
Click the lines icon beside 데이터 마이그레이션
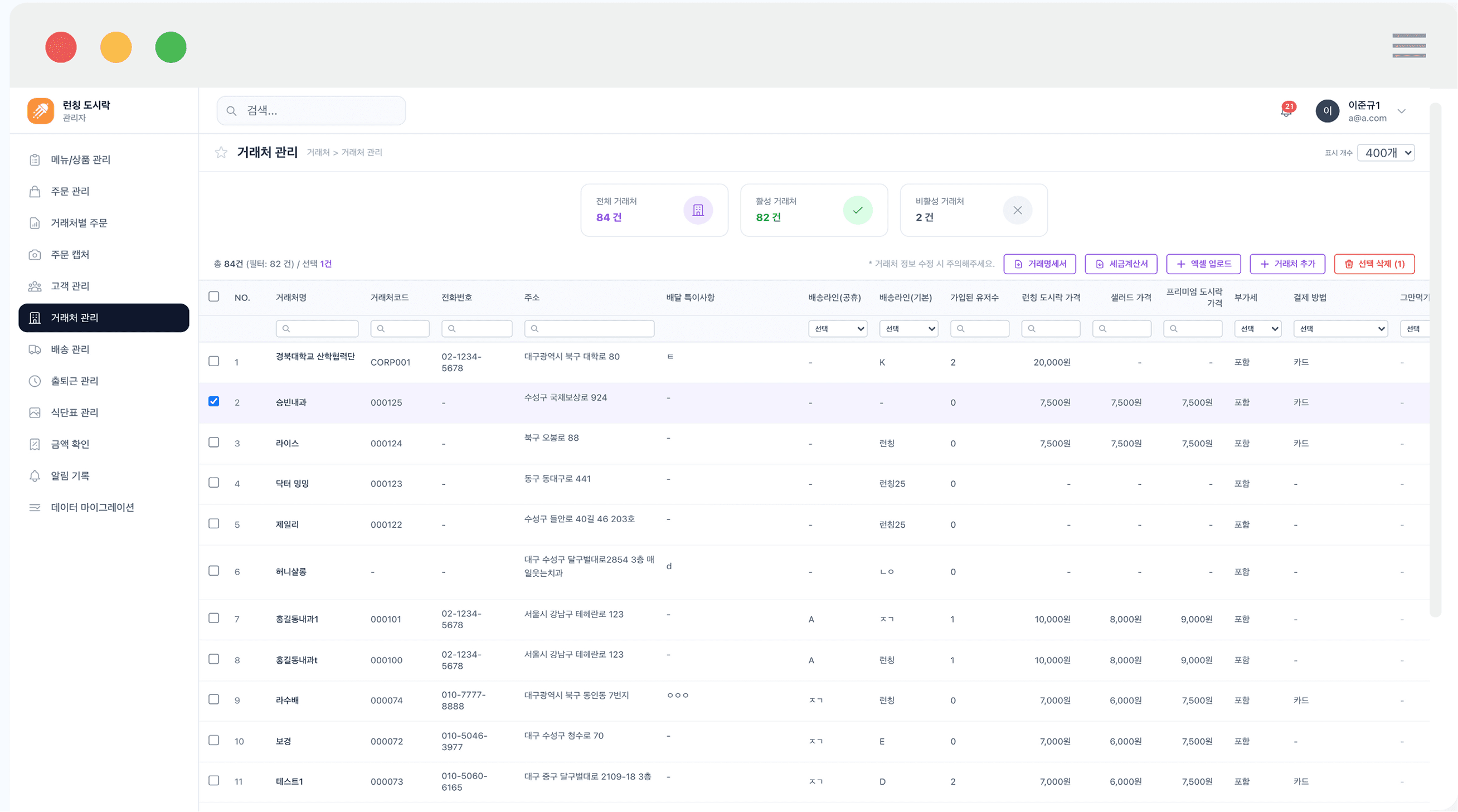pyautogui.click(x=35, y=508)
